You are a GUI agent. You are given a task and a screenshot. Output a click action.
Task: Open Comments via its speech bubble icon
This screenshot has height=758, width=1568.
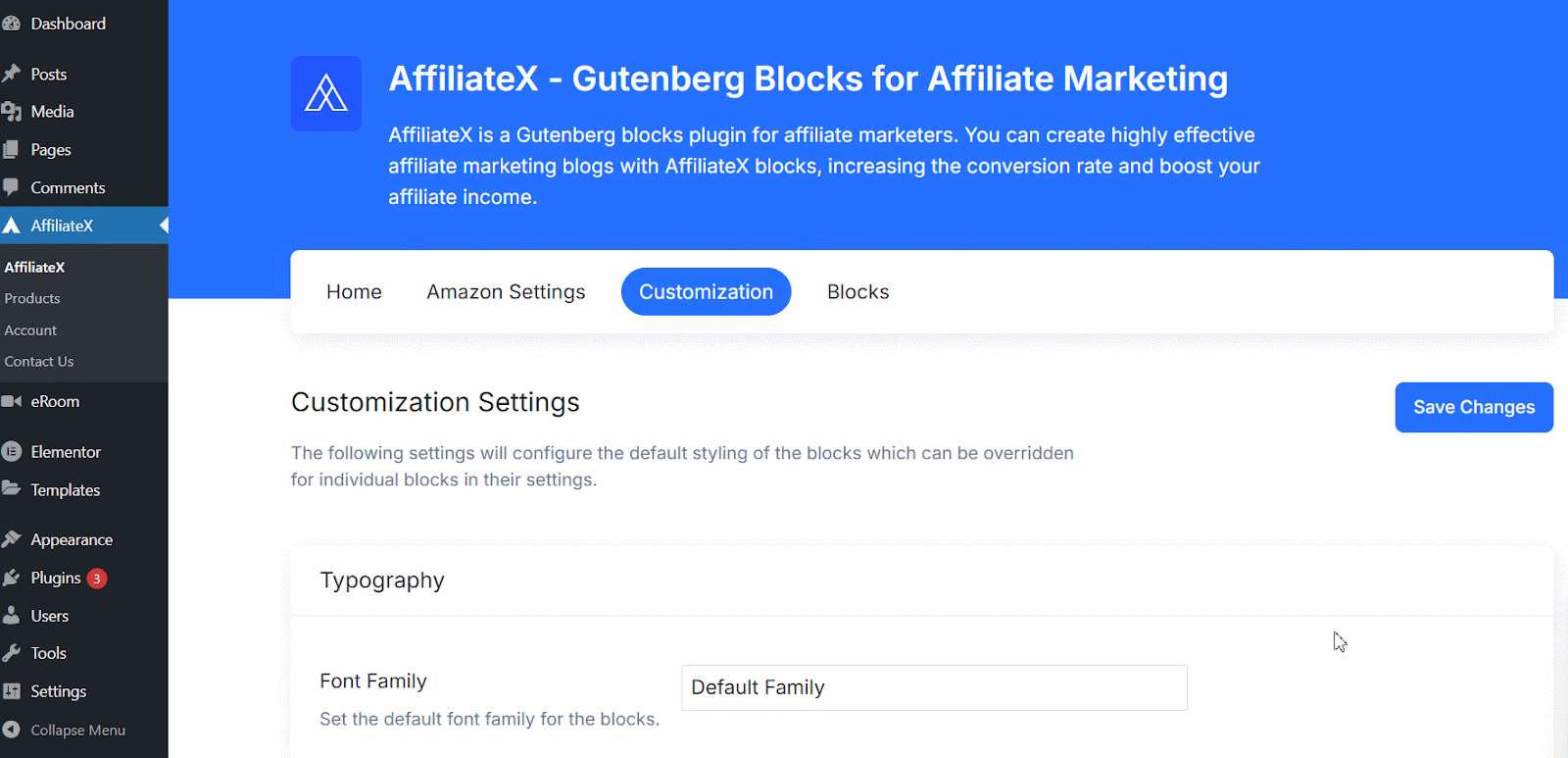(14, 187)
